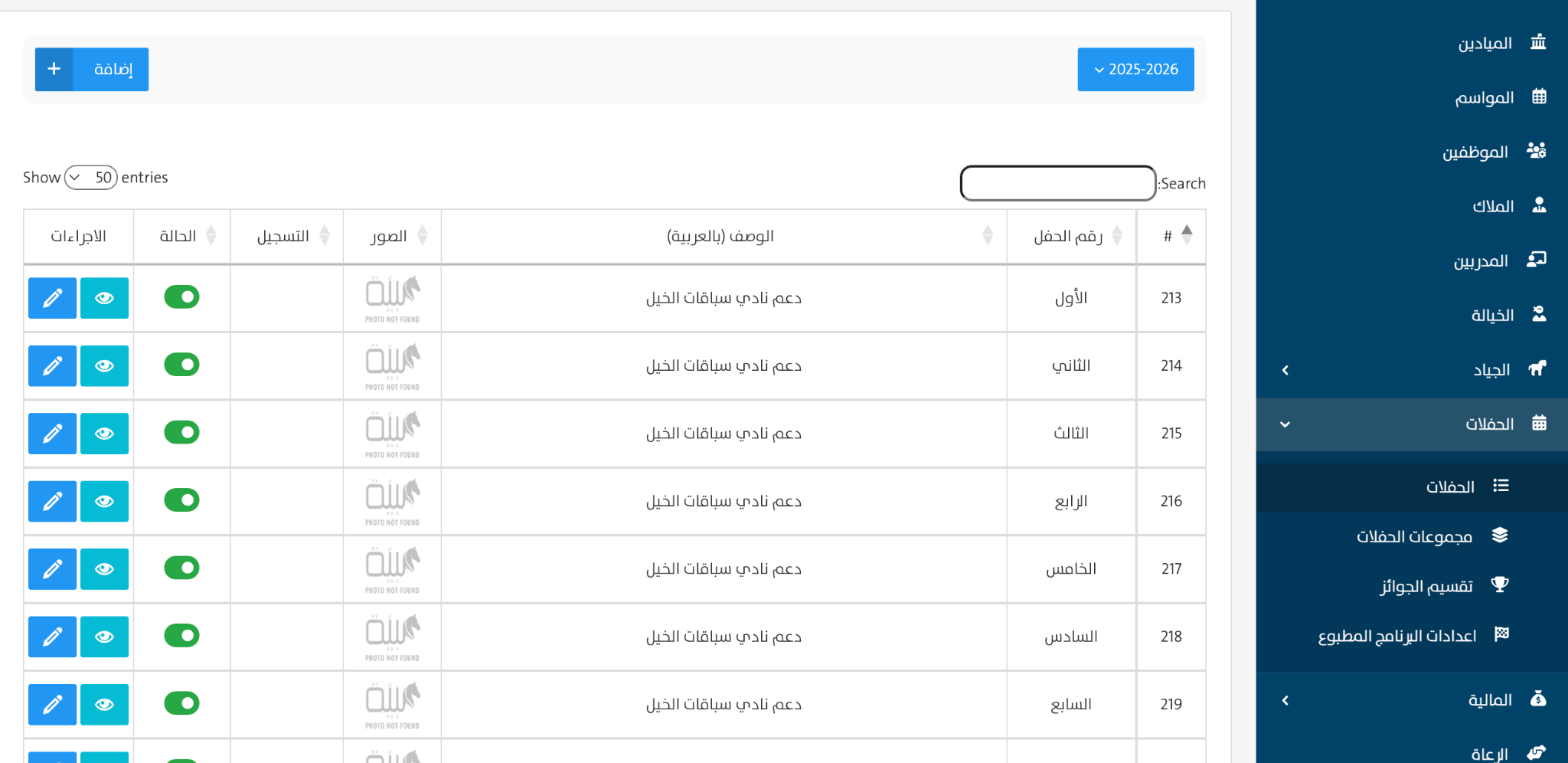1568x763 pixels.
Task: Toggle status switch for row 217
Action: point(181,568)
